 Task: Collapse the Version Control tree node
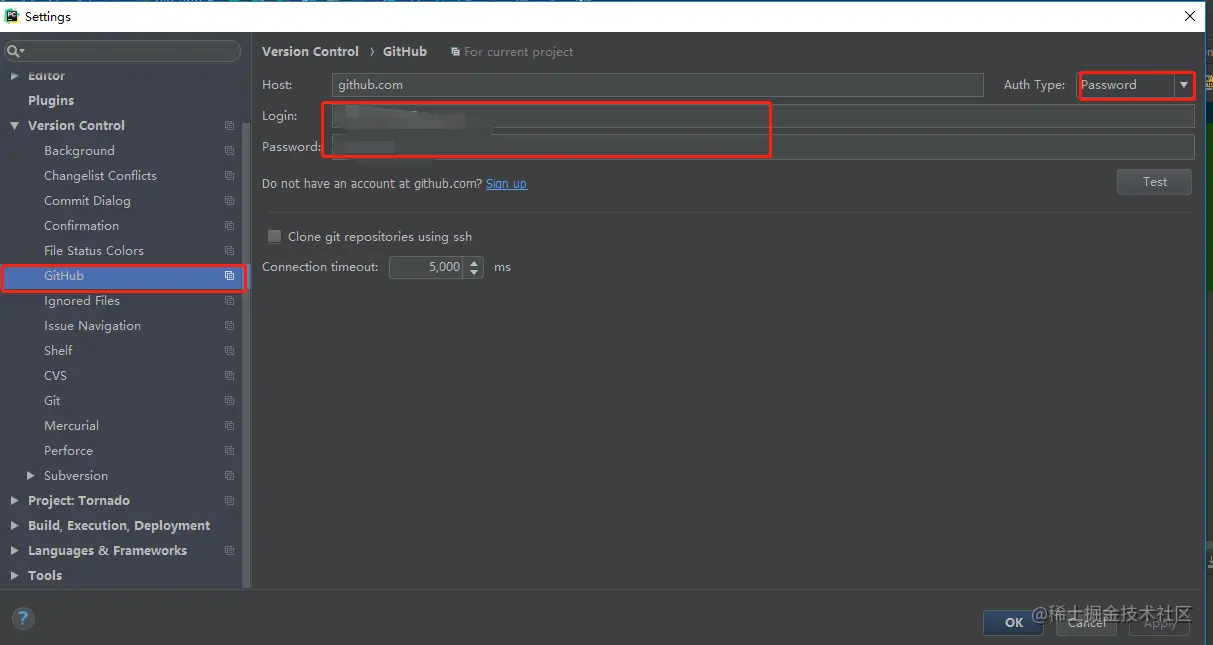click(14, 126)
